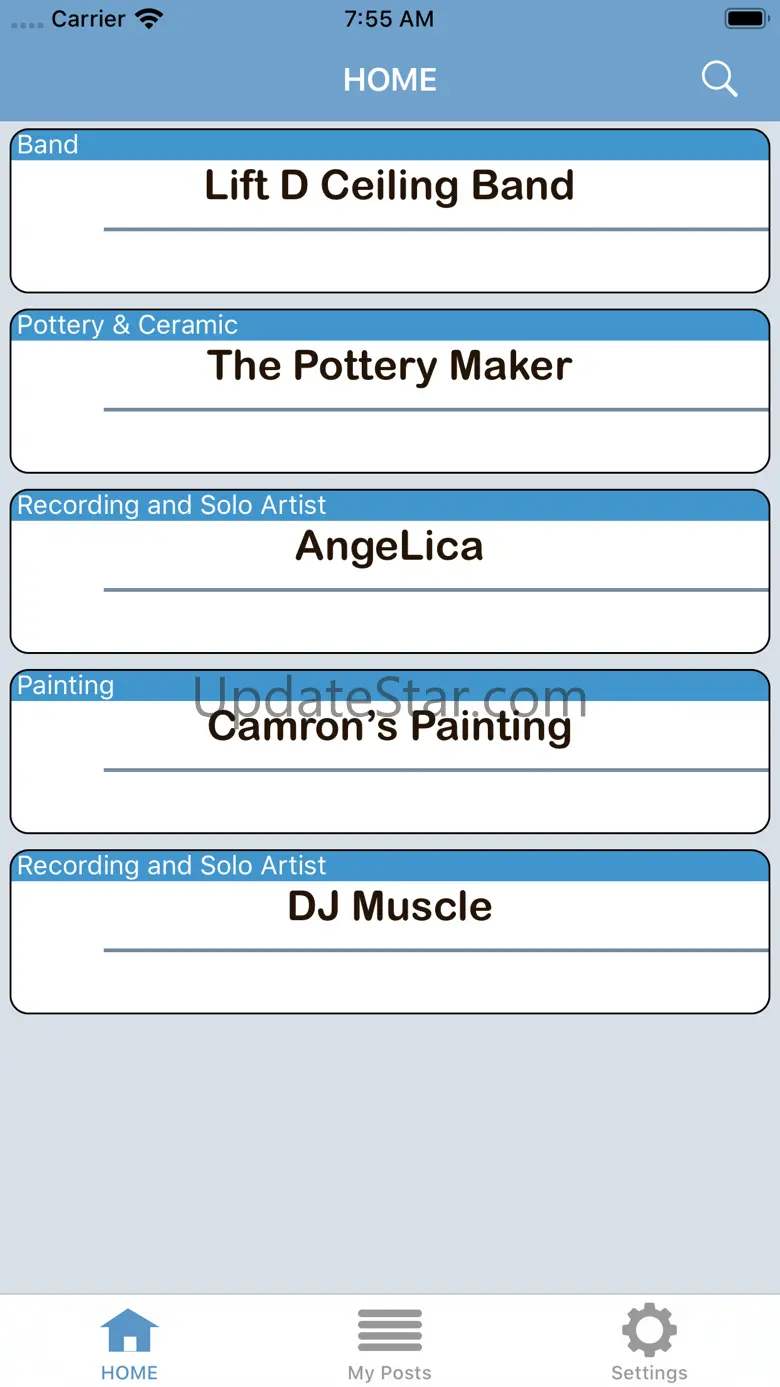Tap the search magnifier icon
Screen dimensions: 780x1387
coord(719,79)
